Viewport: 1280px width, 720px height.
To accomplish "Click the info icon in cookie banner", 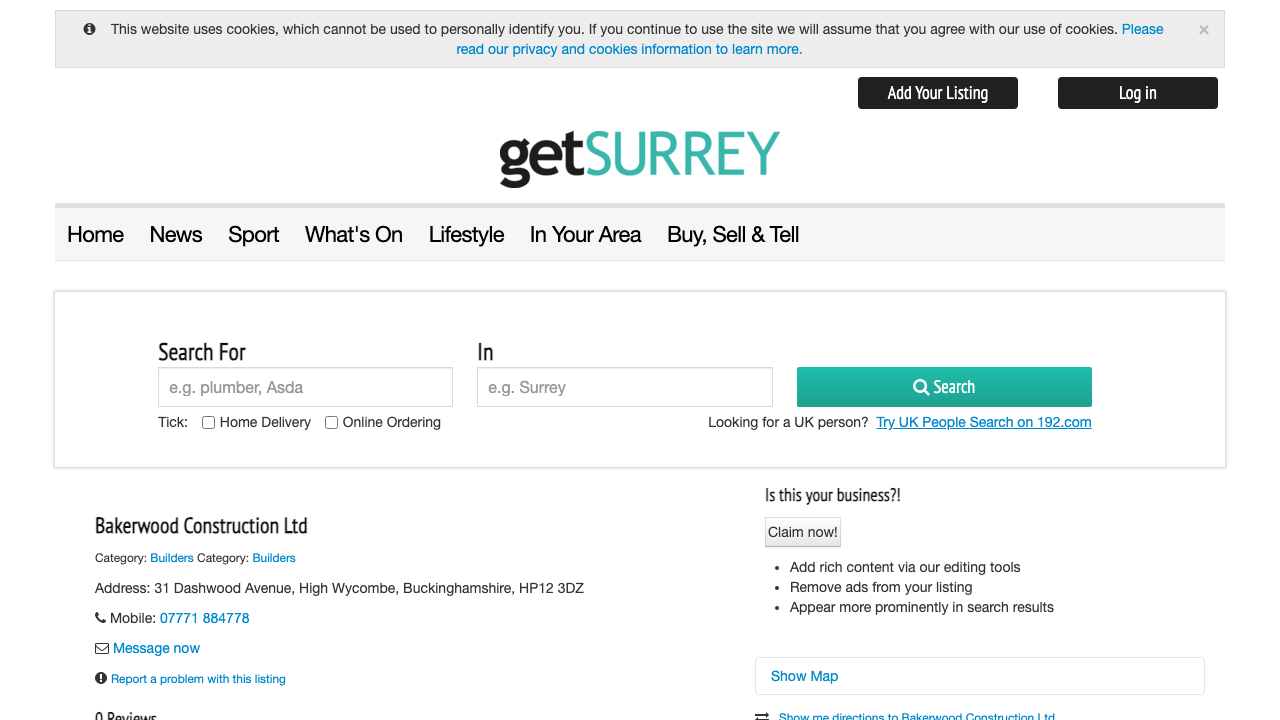I will point(90,29).
